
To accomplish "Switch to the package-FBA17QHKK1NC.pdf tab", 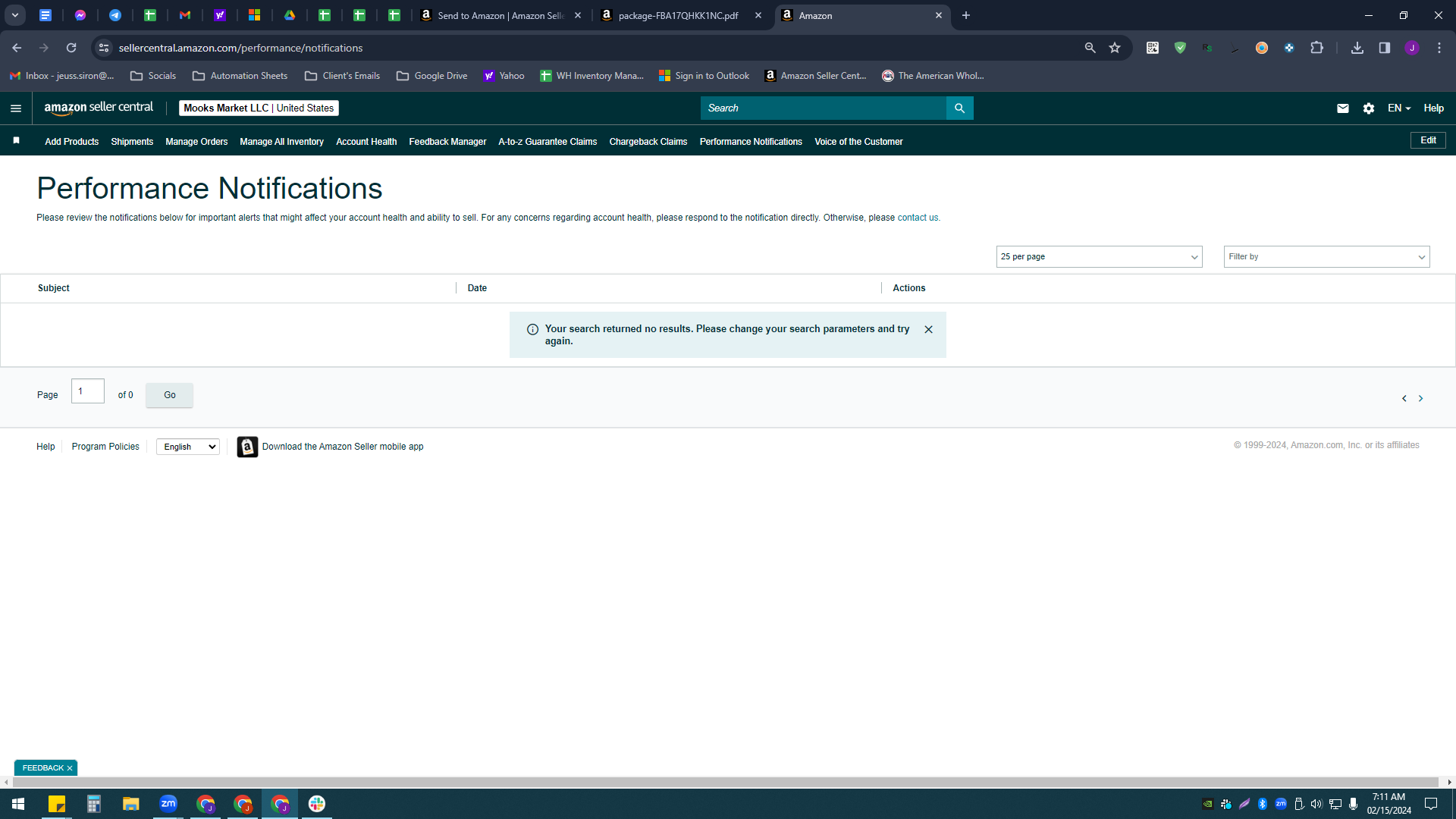I will [x=679, y=15].
